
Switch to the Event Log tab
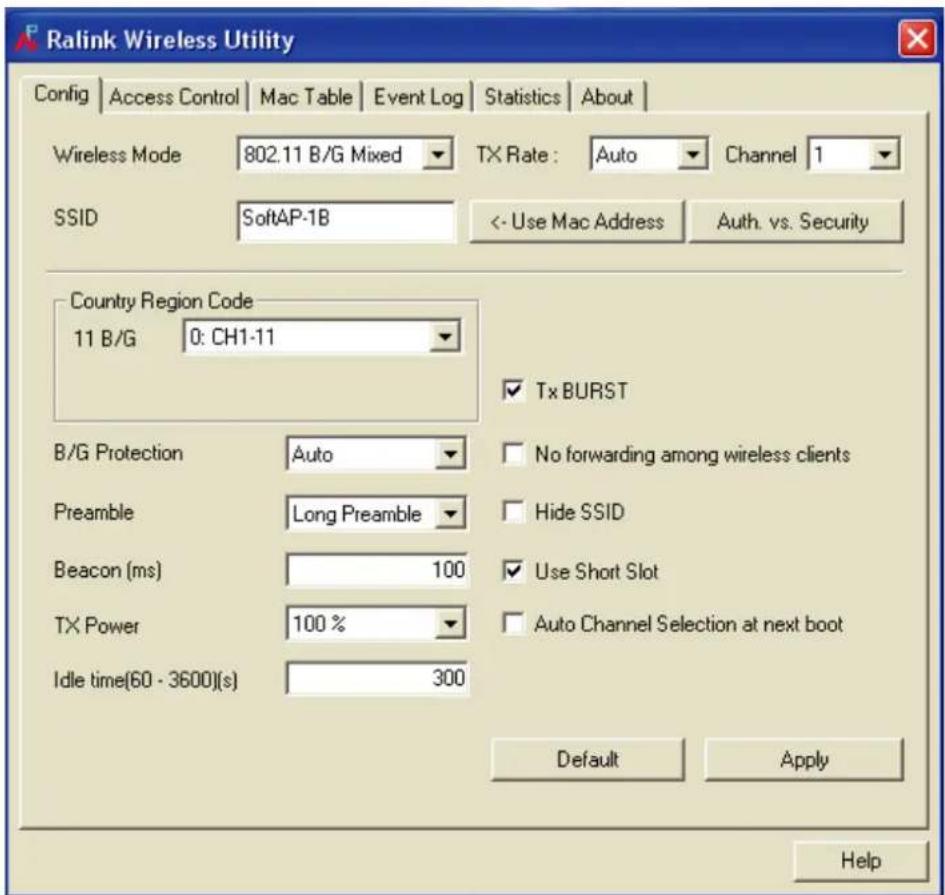418,96
